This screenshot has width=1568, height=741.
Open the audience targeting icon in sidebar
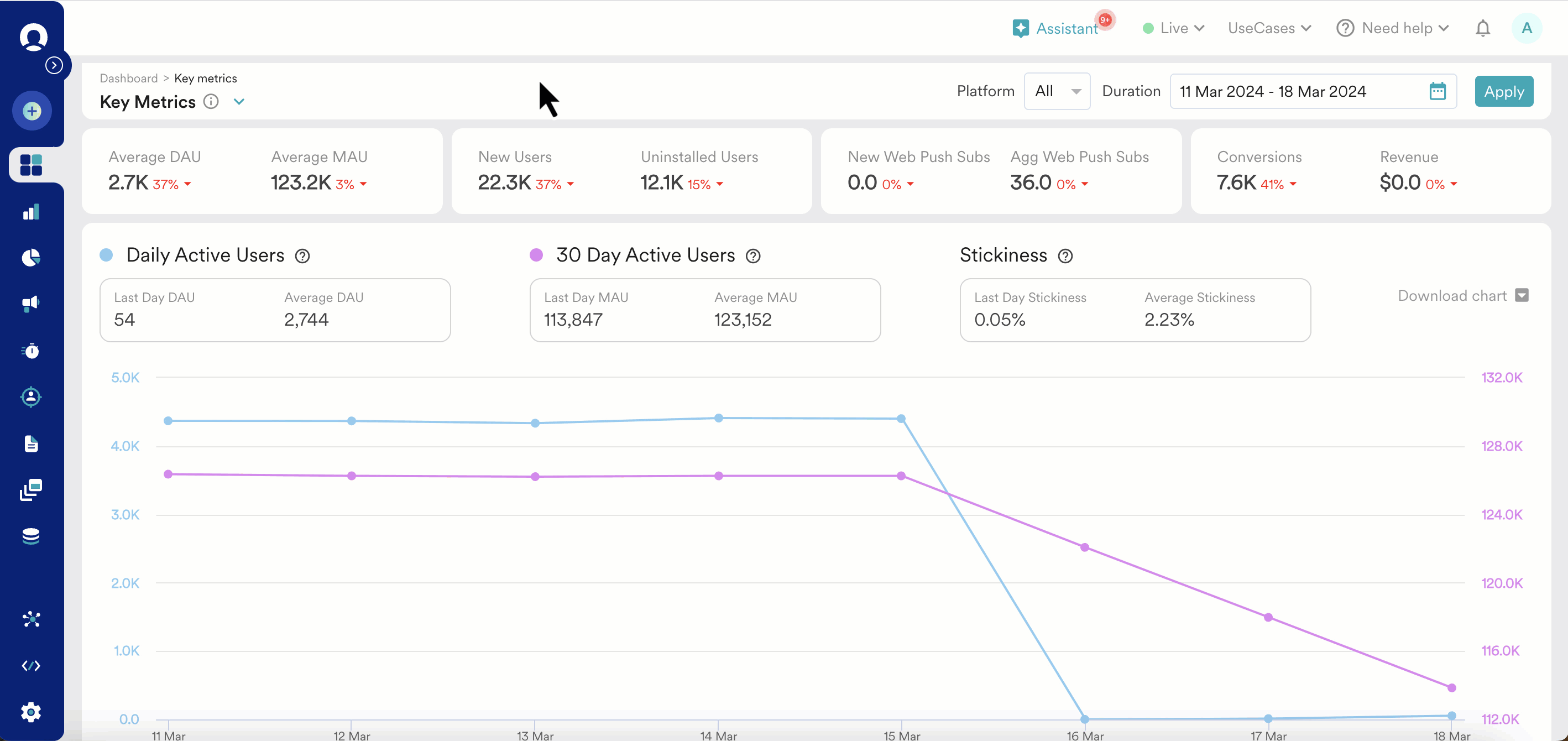coord(31,396)
